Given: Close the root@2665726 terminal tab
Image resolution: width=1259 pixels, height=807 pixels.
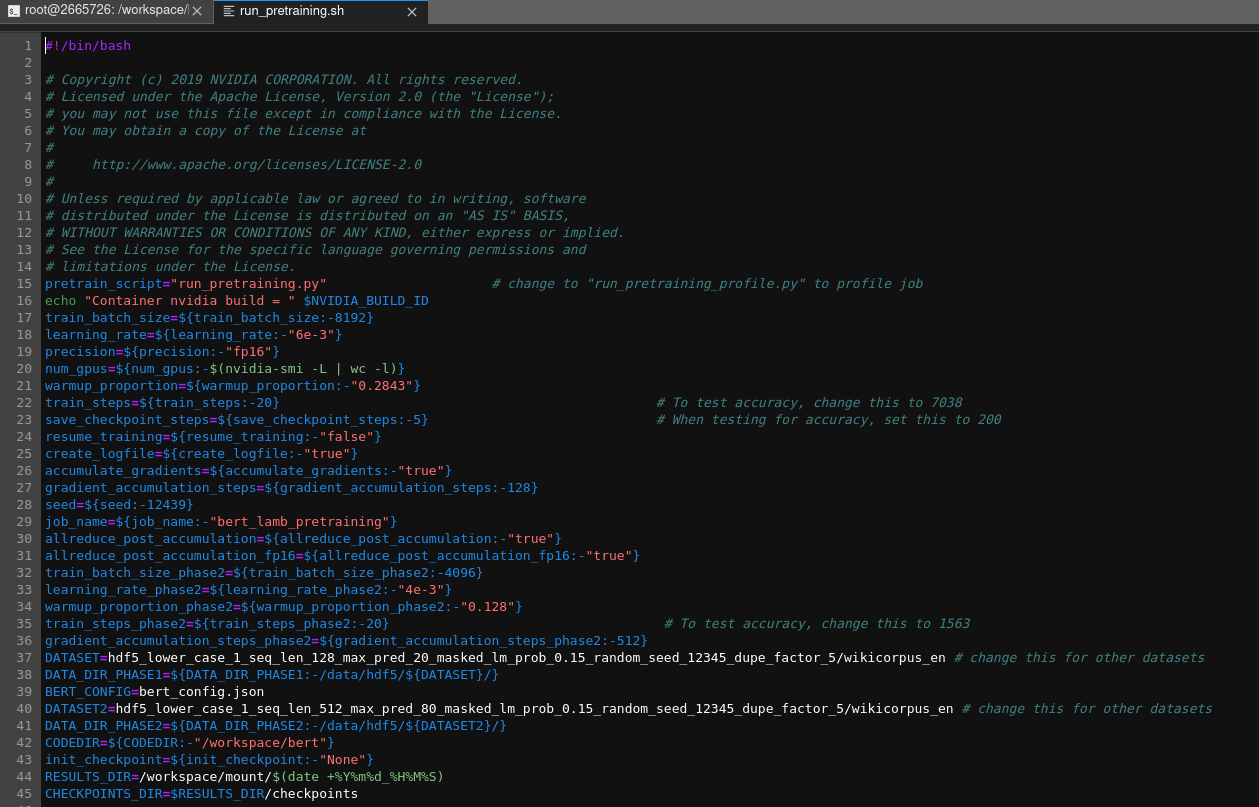Looking at the screenshot, I should tap(197, 12).
